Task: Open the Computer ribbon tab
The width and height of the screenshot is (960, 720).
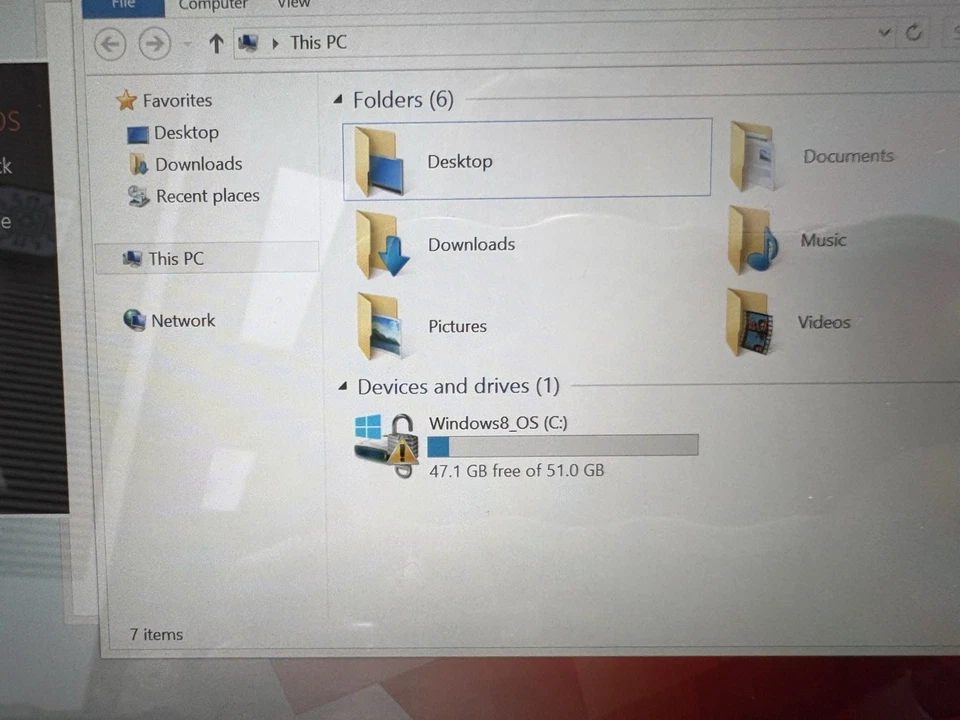Action: point(213,6)
